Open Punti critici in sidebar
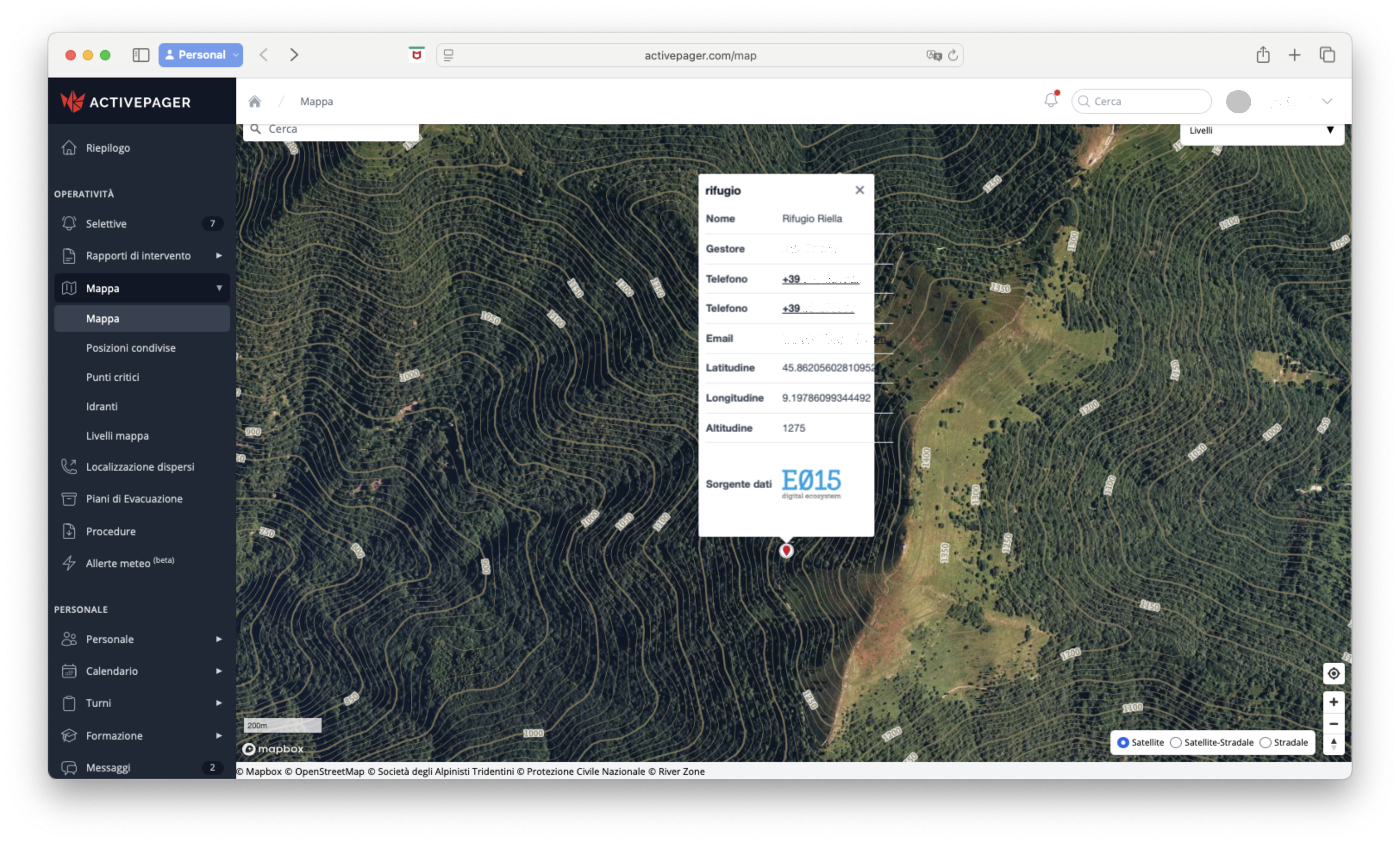The height and width of the screenshot is (843, 1400). pos(112,377)
